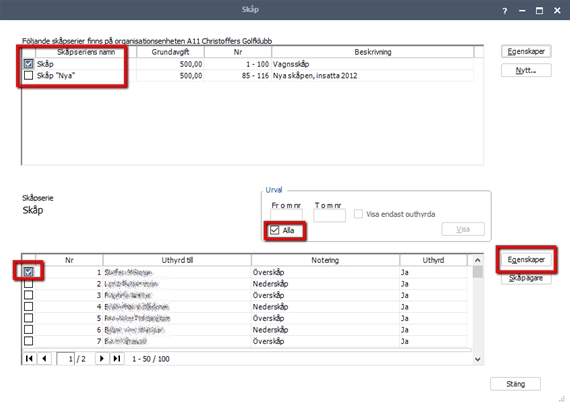Toggle the Skåp series checkbox
Screen dimensions: 570x407
click(28, 64)
